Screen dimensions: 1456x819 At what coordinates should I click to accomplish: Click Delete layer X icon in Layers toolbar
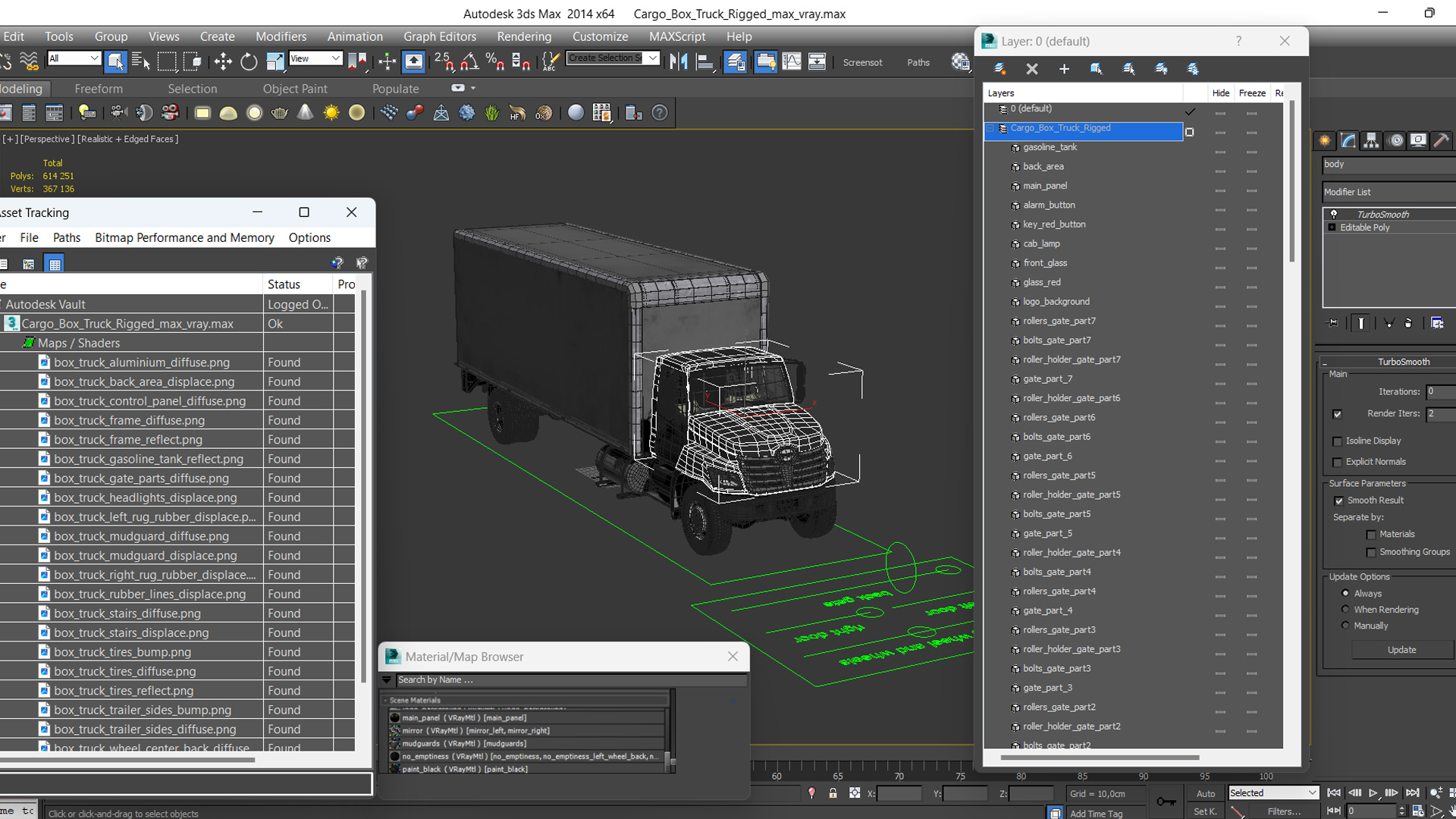point(1031,69)
